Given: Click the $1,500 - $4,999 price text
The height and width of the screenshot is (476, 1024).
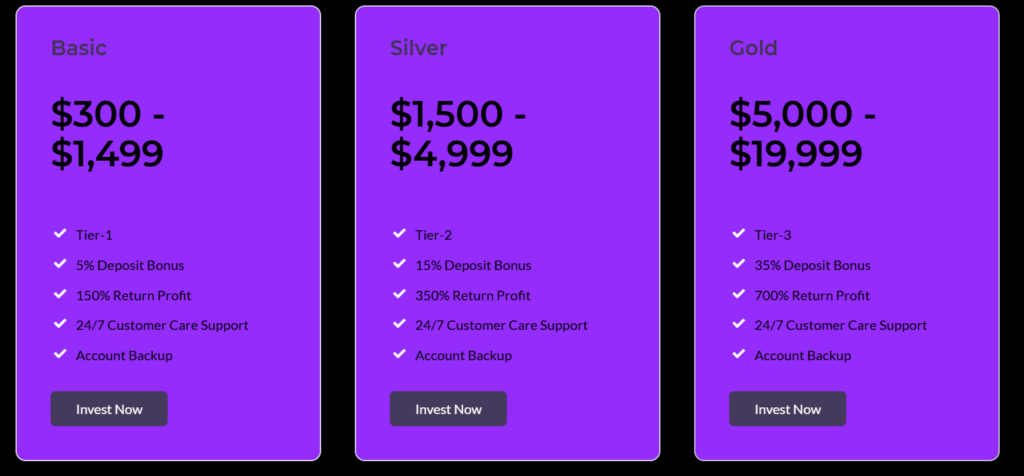Looking at the screenshot, I should pyautogui.click(x=458, y=134).
